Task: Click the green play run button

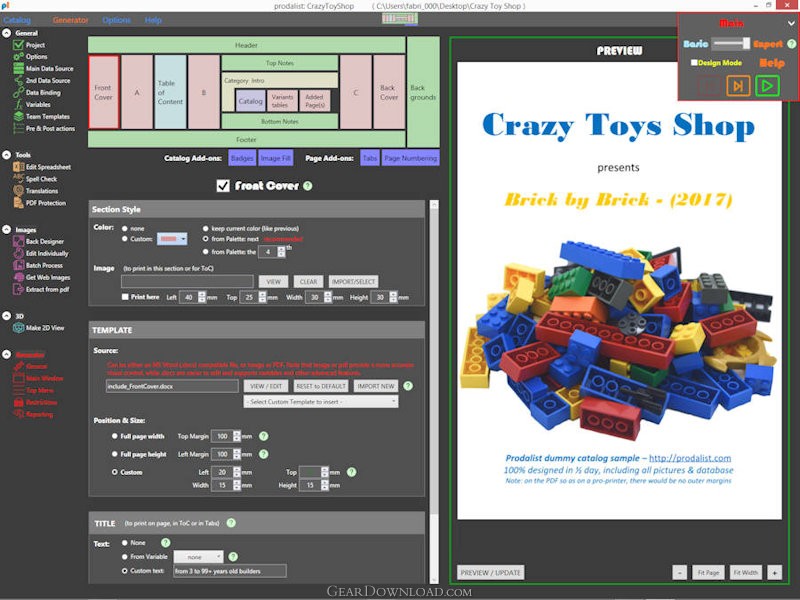Action: click(767, 86)
